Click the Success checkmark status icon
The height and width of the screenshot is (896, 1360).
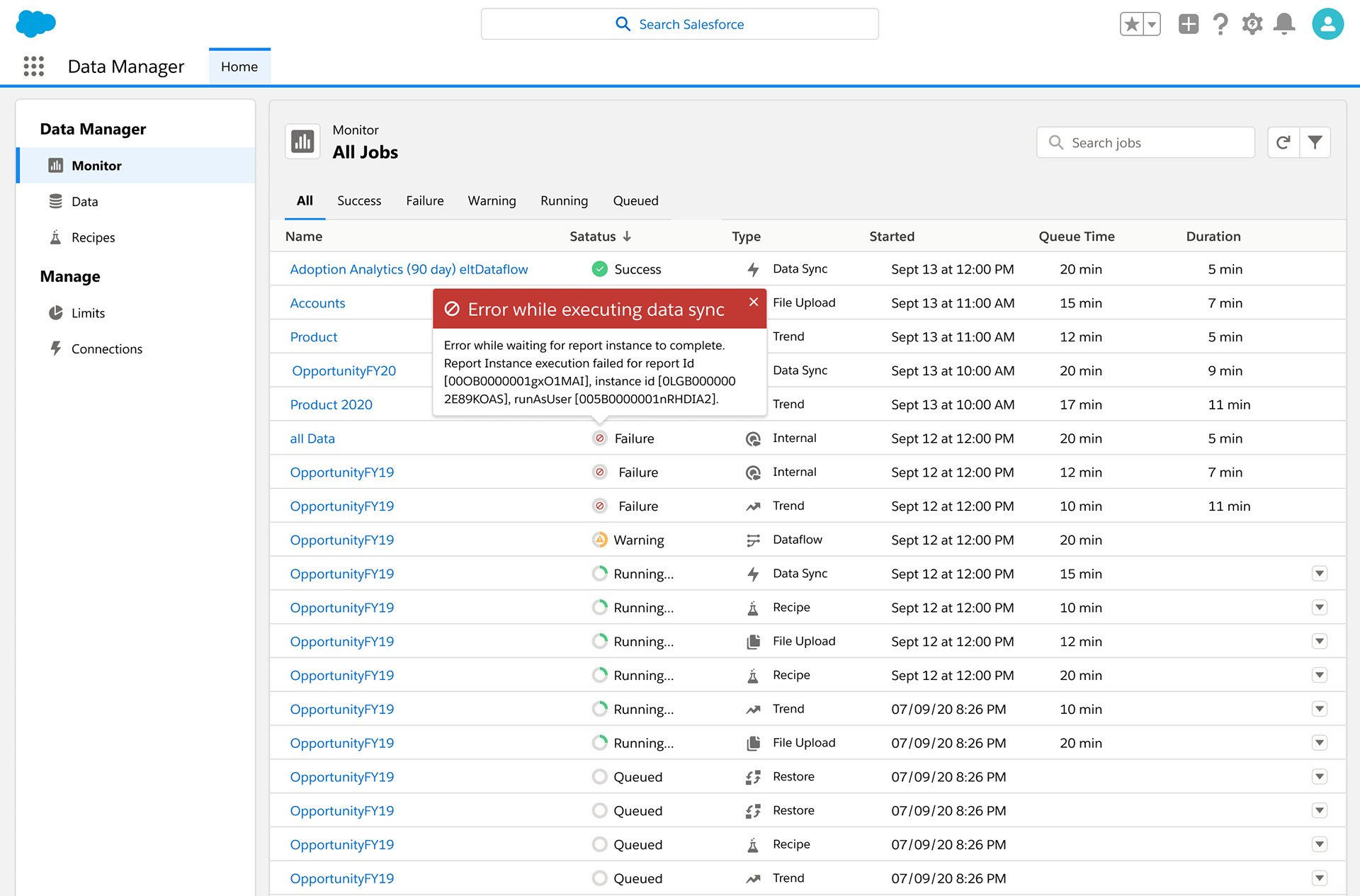coord(599,269)
